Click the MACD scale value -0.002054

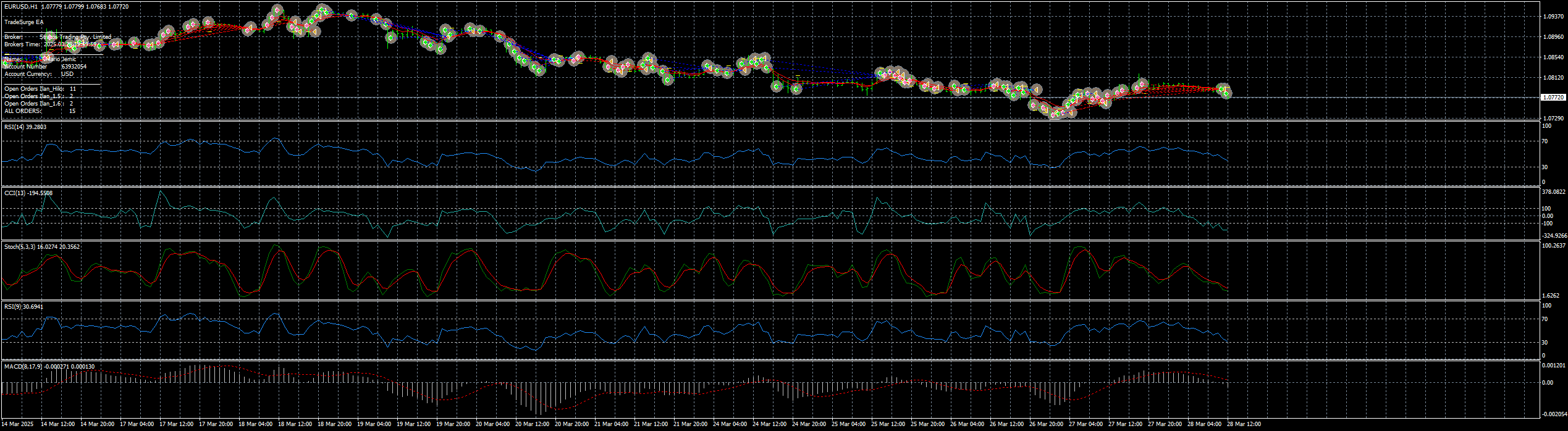[x=1554, y=414]
